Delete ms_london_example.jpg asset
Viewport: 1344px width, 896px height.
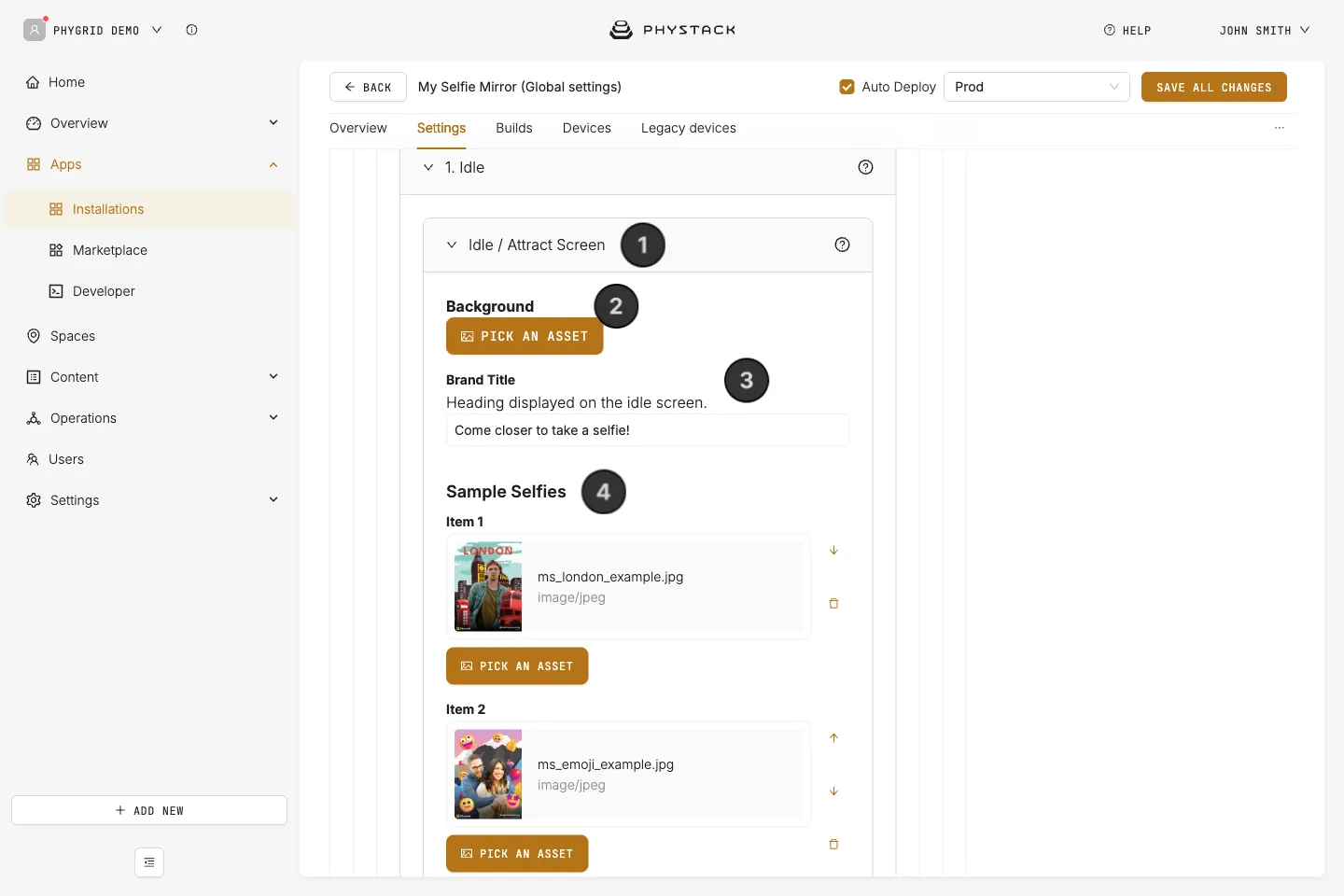click(833, 604)
